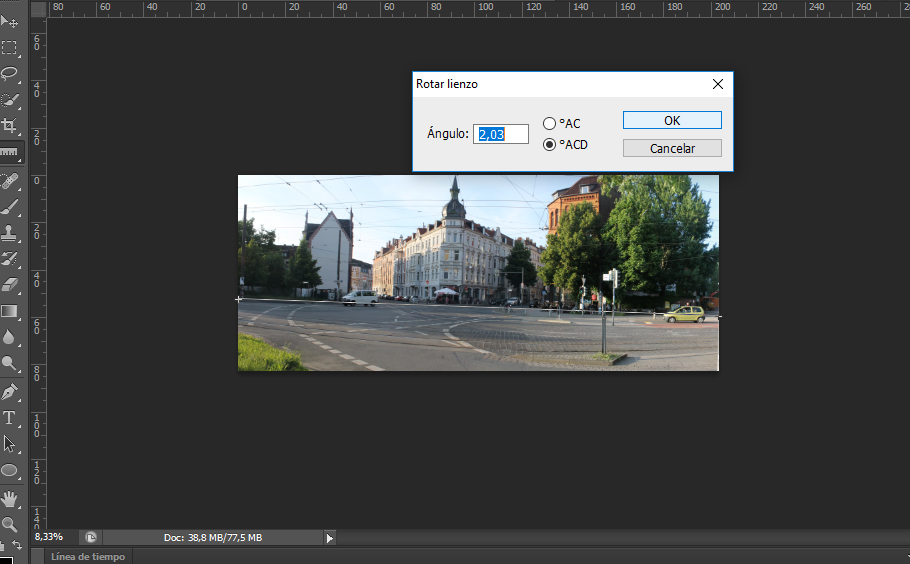This screenshot has width=910, height=564.
Task: Select the Lasso tool
Action: tap(10, 73)
